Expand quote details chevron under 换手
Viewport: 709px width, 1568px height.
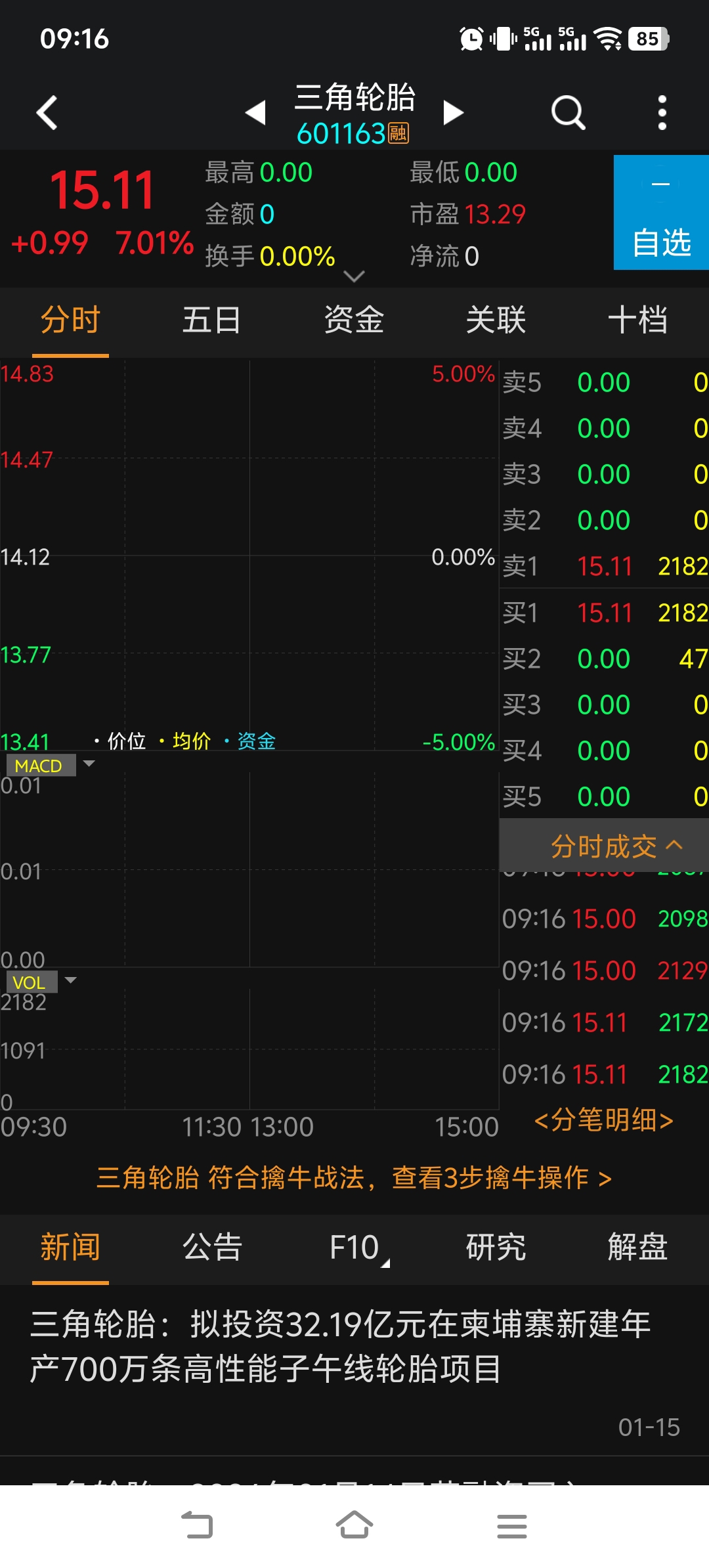pyautogui.click(x=354, y=276)
